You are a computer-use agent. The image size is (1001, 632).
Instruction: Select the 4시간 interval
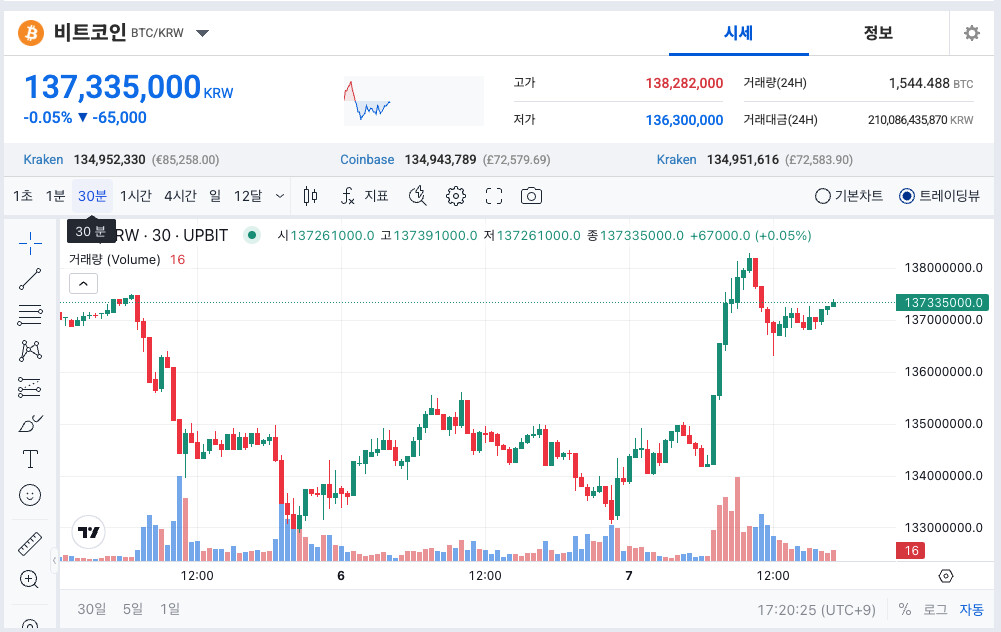(x=181, y=196)
